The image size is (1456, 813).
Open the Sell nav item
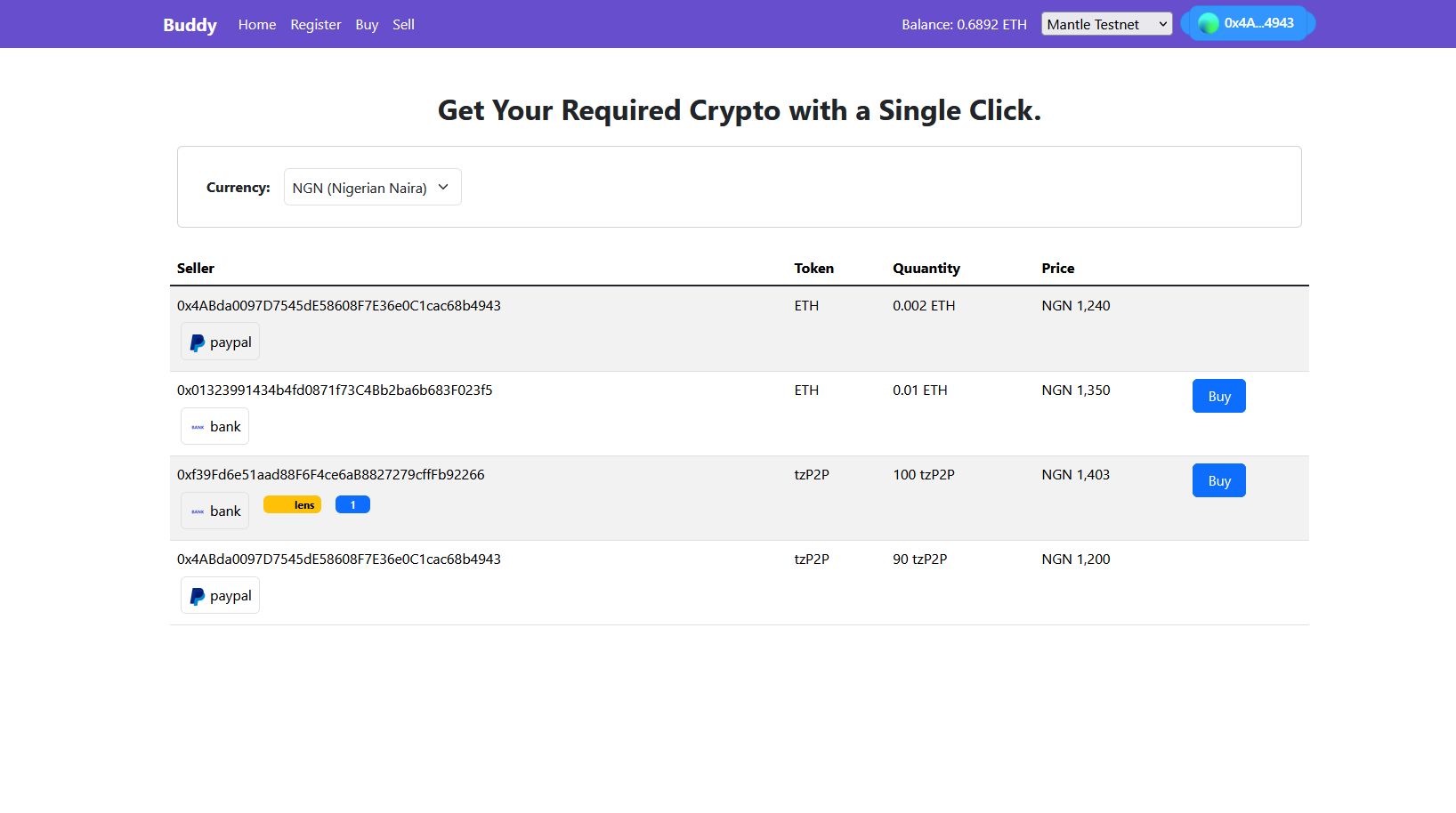click(x=403, y=25)
